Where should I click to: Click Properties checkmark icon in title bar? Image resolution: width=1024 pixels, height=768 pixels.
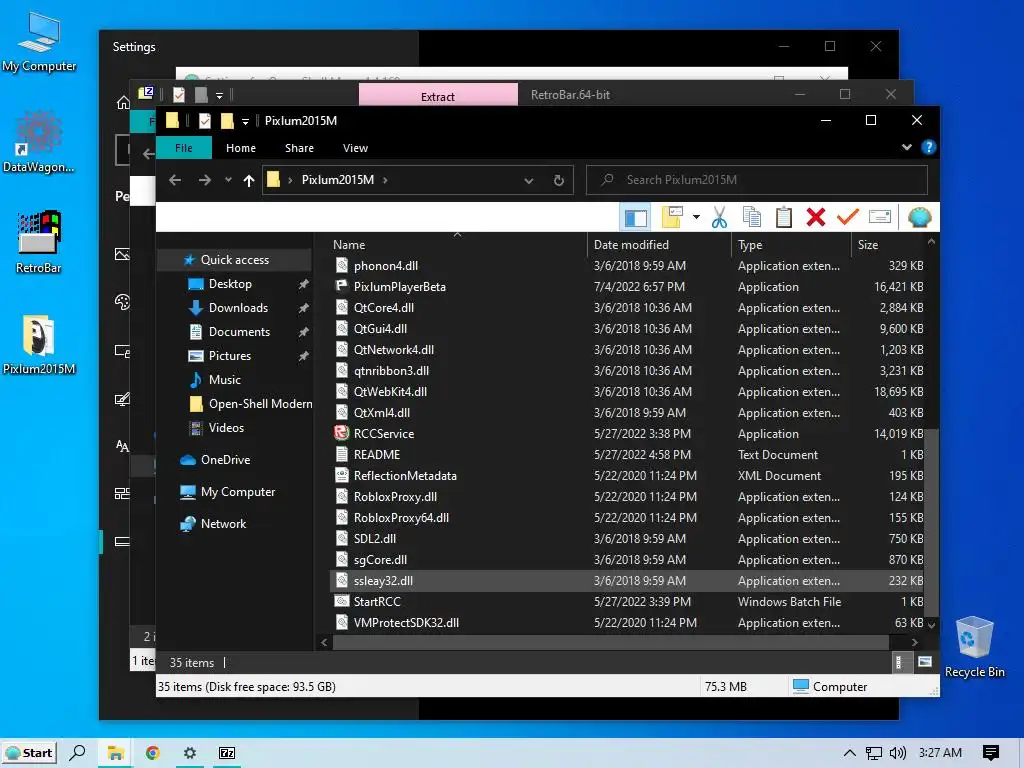point(205,121)
